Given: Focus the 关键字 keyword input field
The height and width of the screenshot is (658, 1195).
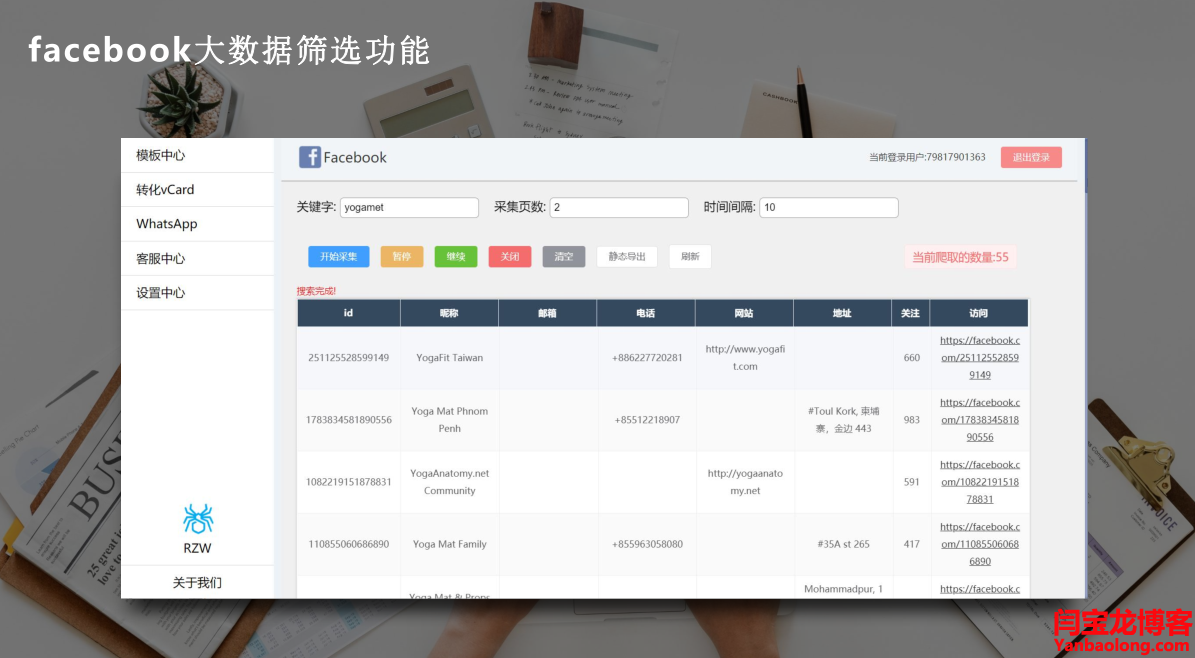Looking at the screenshot, I should pos(409,208).
